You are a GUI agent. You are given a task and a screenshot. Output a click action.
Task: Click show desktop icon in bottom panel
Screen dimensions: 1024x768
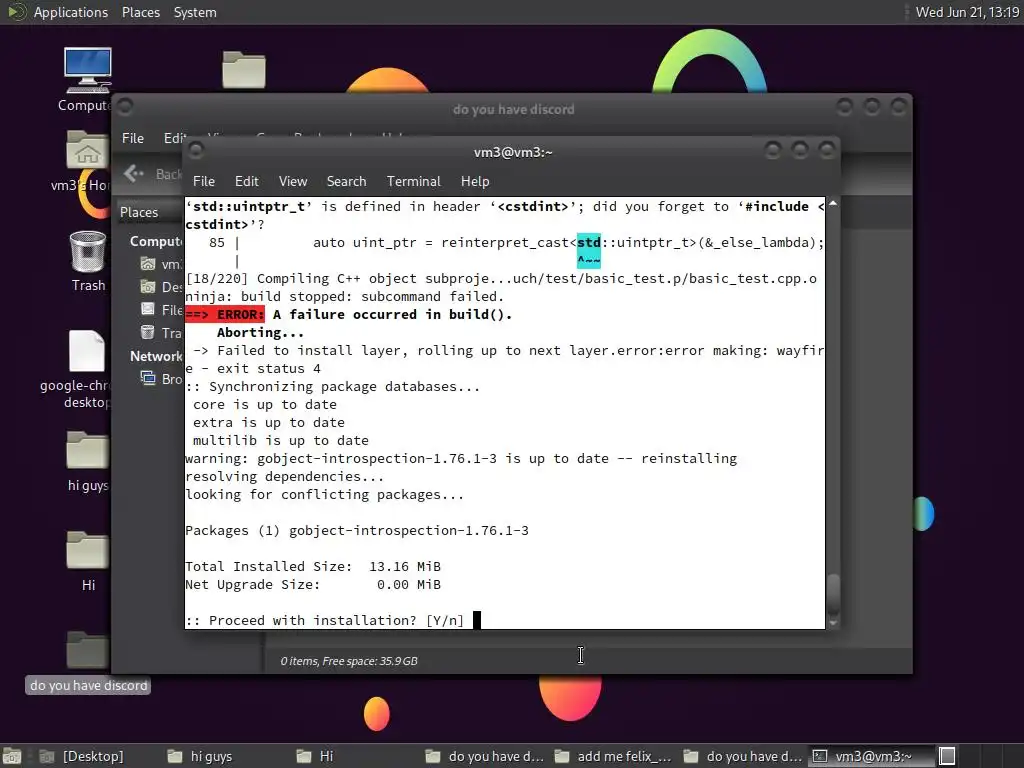[x=12, y=756]
